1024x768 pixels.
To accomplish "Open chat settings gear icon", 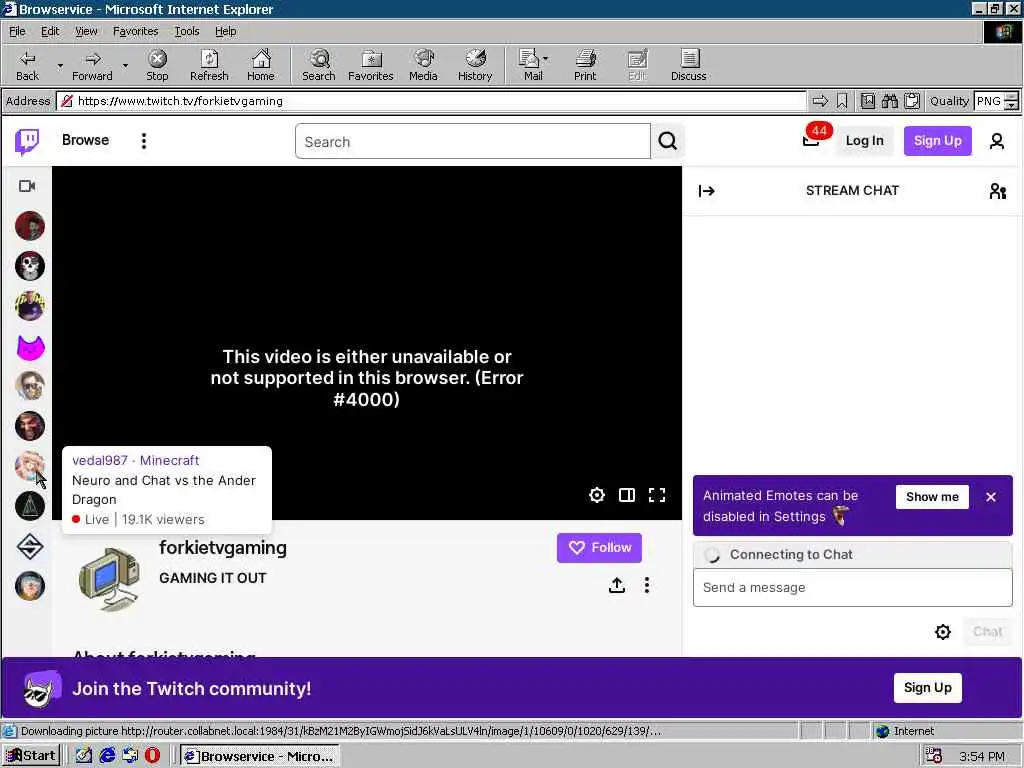I will tap(942, 632).
